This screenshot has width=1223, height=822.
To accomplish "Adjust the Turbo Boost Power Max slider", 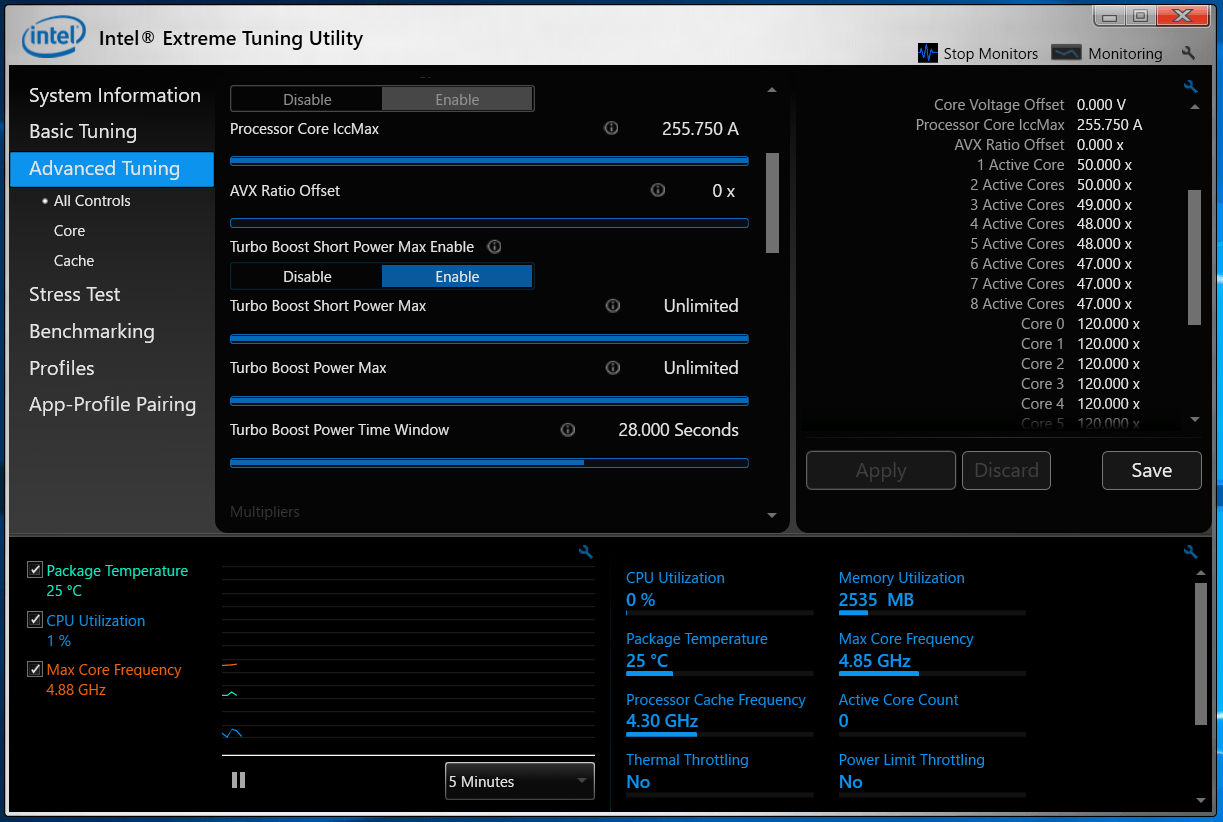I will 489,400.
